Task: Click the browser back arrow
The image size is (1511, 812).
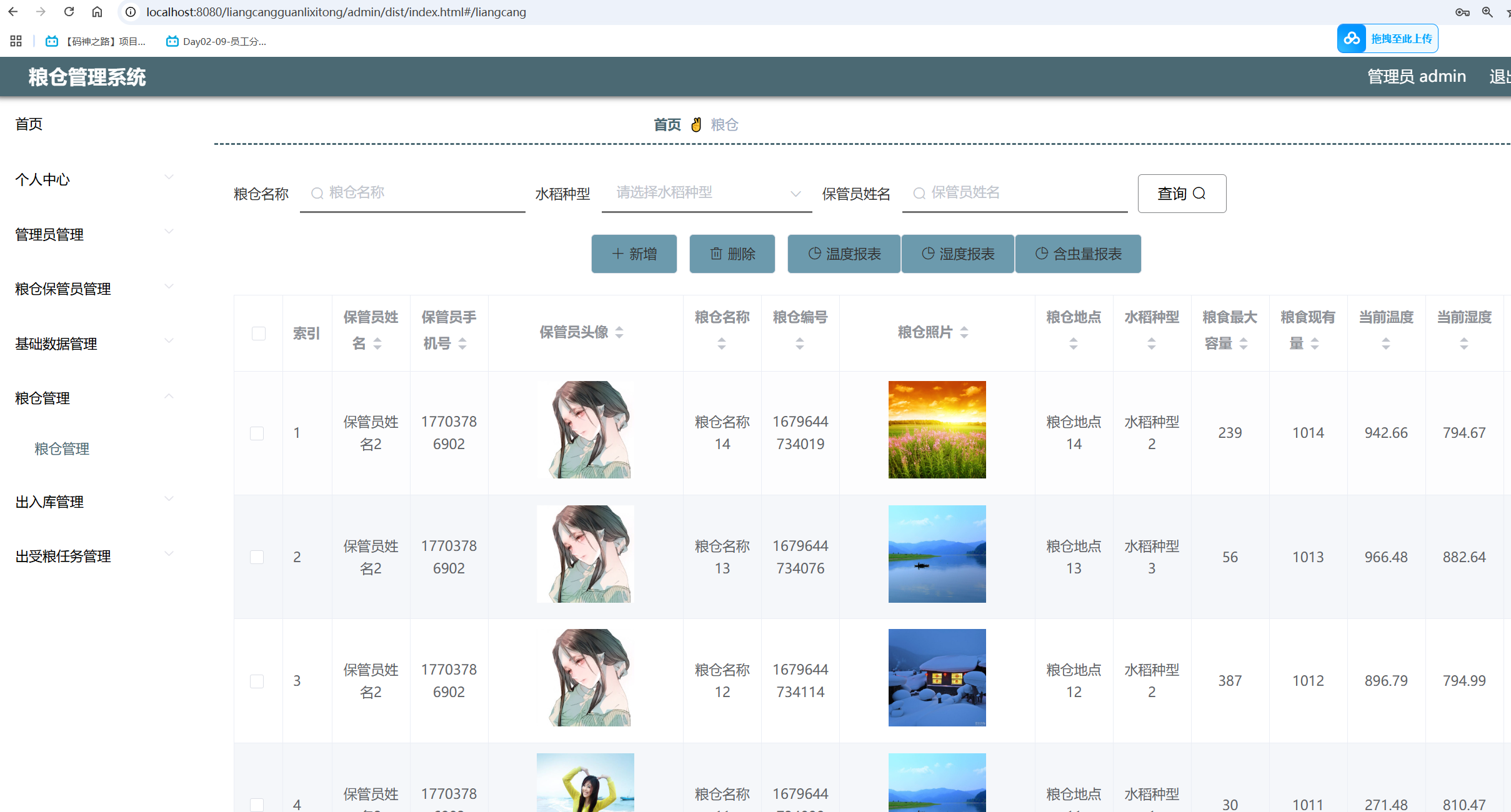Action: pos(13,12)
